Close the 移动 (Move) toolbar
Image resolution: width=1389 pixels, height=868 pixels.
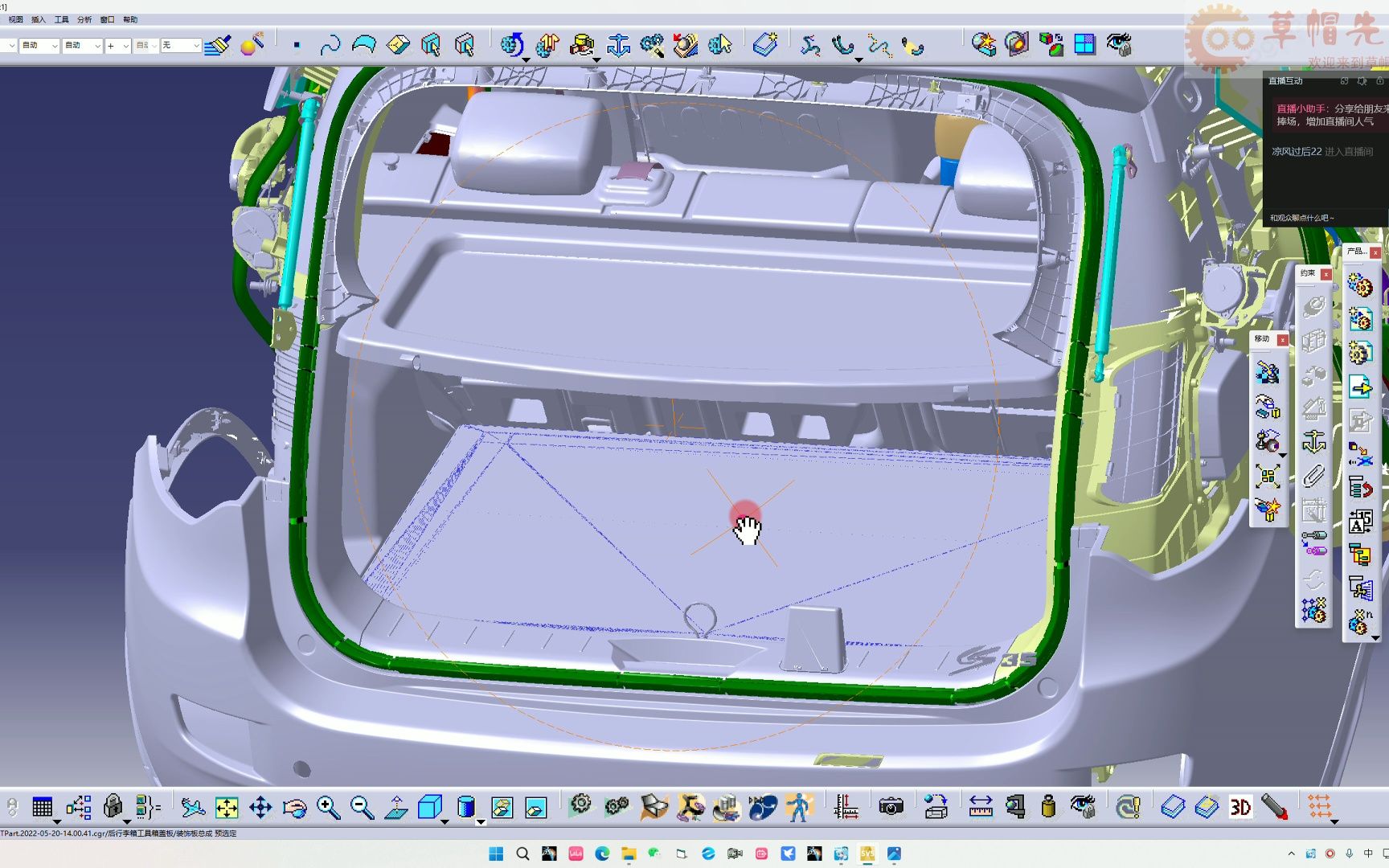[1282, 340]
